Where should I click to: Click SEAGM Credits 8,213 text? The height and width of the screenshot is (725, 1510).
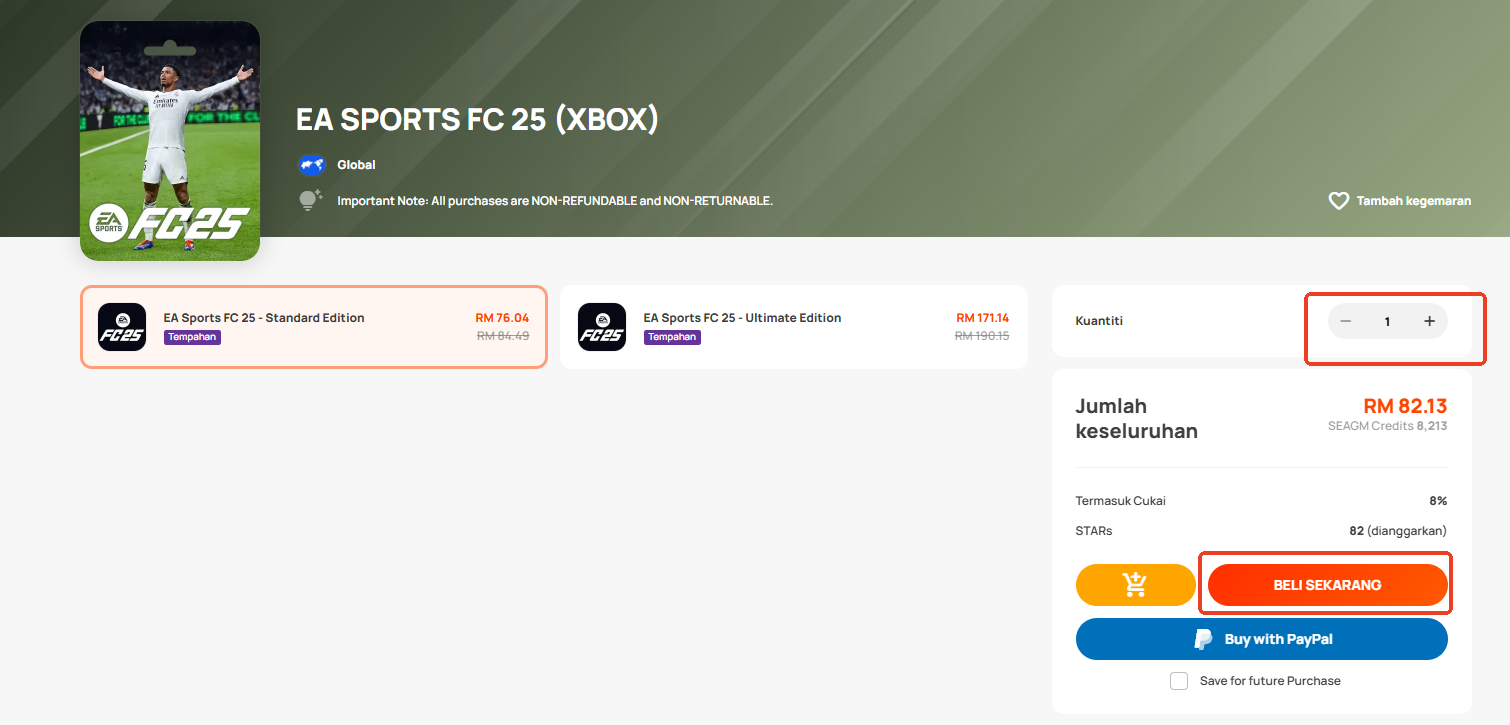pos(1387,426)
